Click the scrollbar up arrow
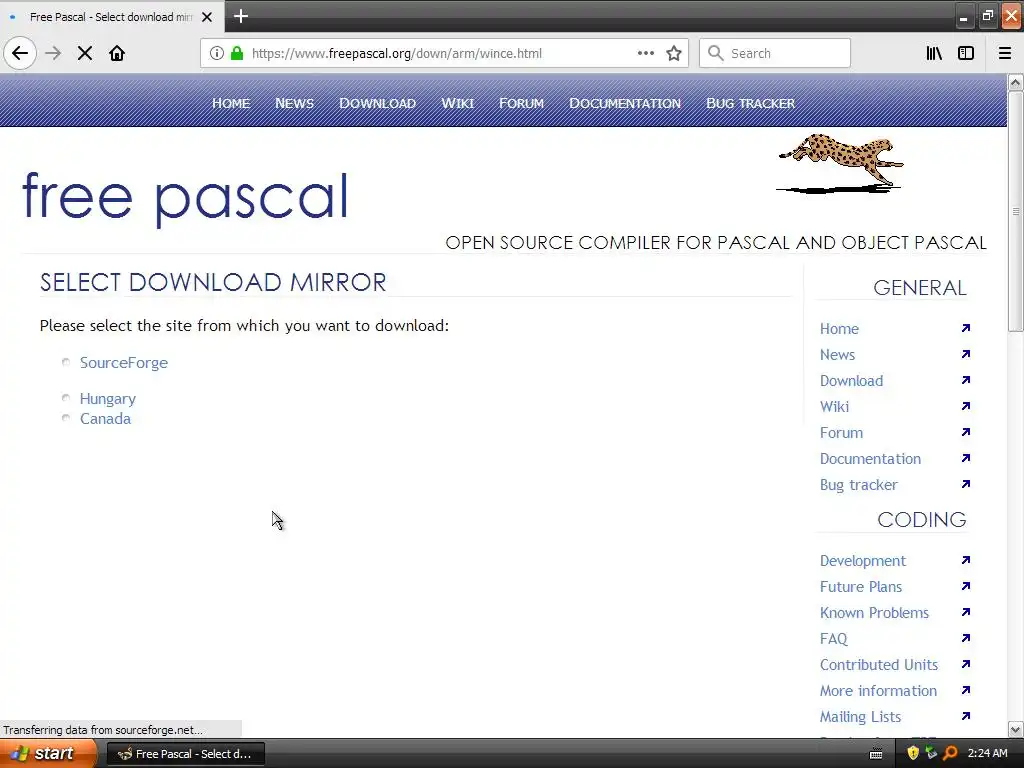The width and height of the screenshot is (1024, 768). coord(1016,82)
